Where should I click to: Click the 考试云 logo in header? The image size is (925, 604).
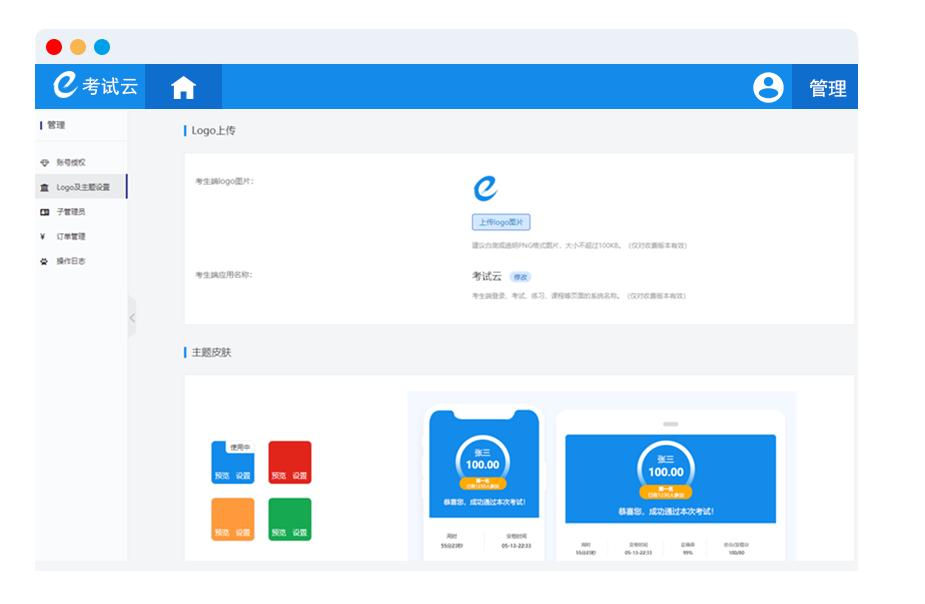[95, 87]
